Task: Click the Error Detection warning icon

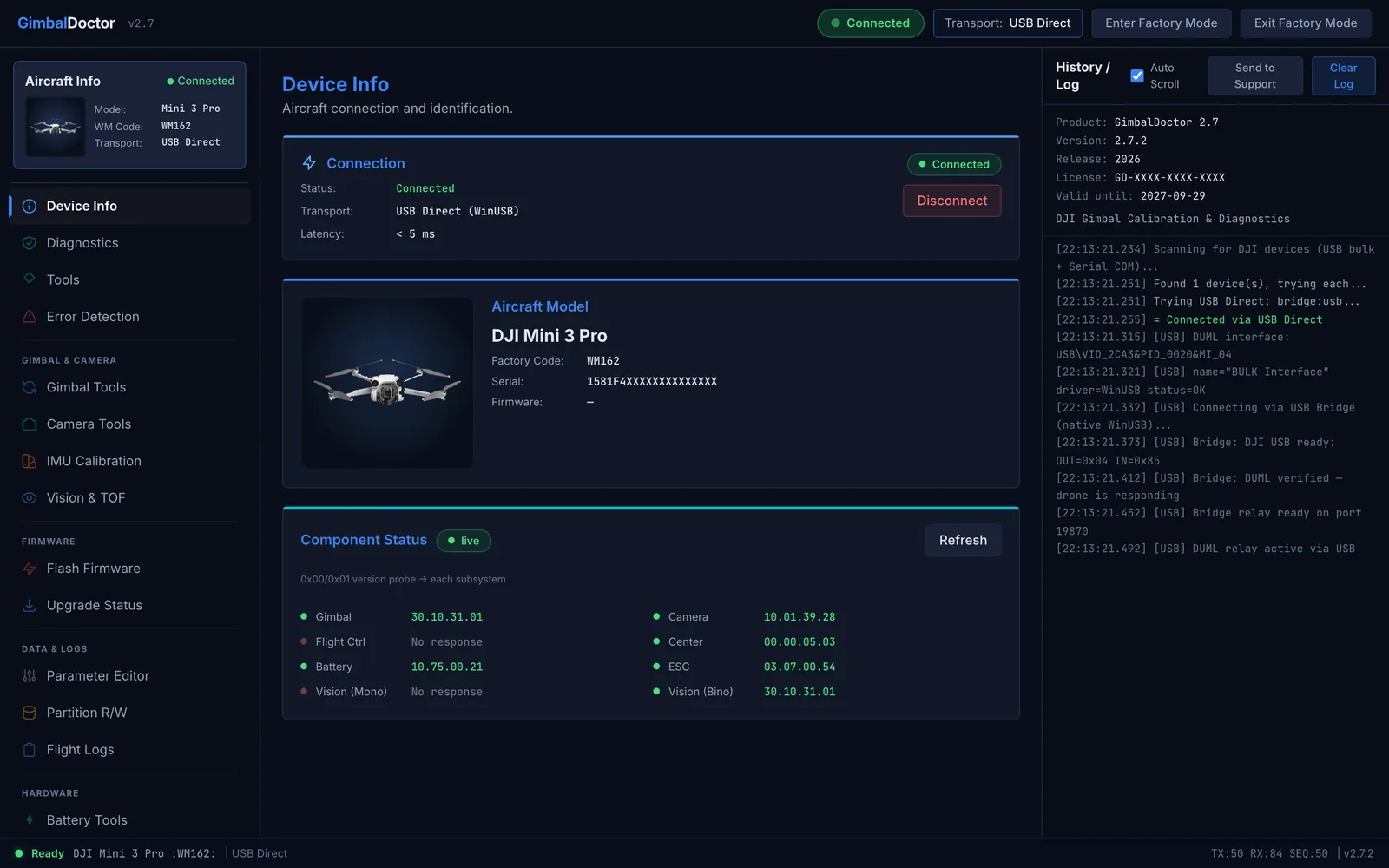Action: (30, 317)
